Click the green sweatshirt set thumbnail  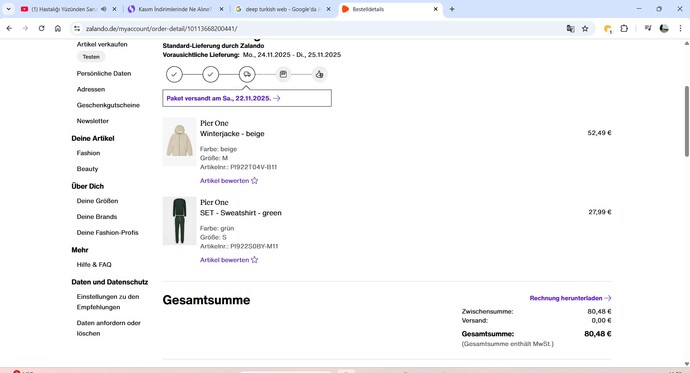180,221
